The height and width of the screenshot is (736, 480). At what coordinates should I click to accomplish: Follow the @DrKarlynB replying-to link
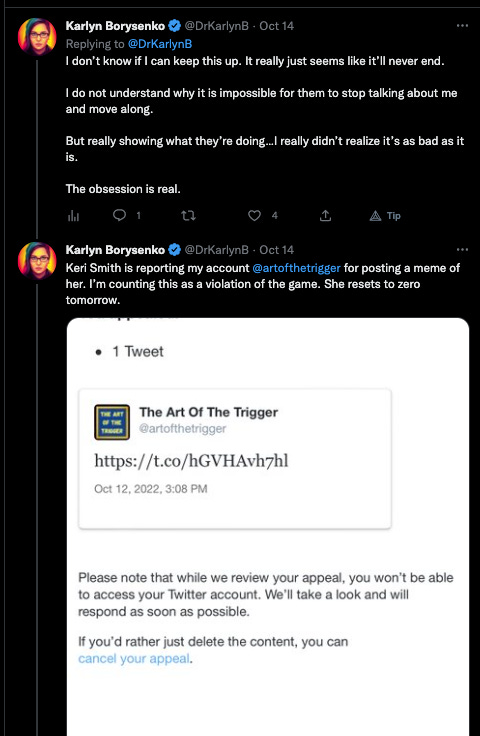[x=160, y=44]
